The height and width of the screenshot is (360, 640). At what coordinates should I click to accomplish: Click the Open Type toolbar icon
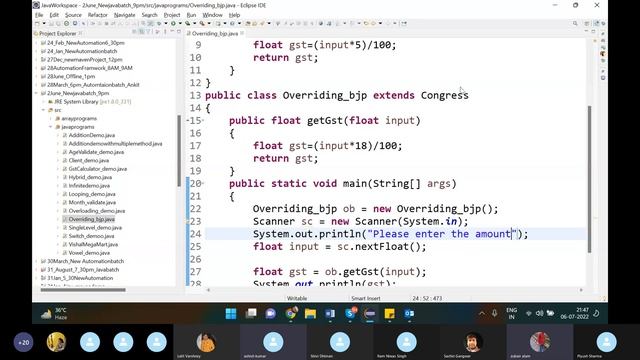(248, 24)
